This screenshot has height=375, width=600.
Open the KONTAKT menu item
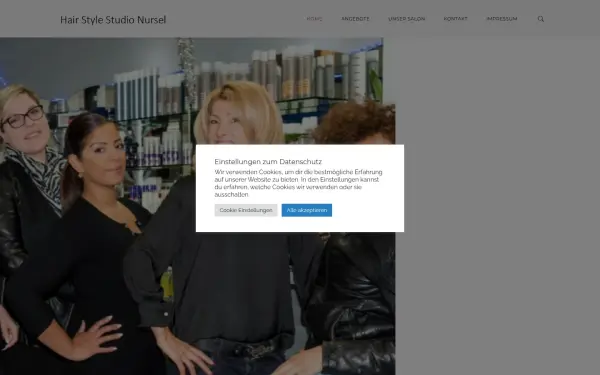point(455,19)
